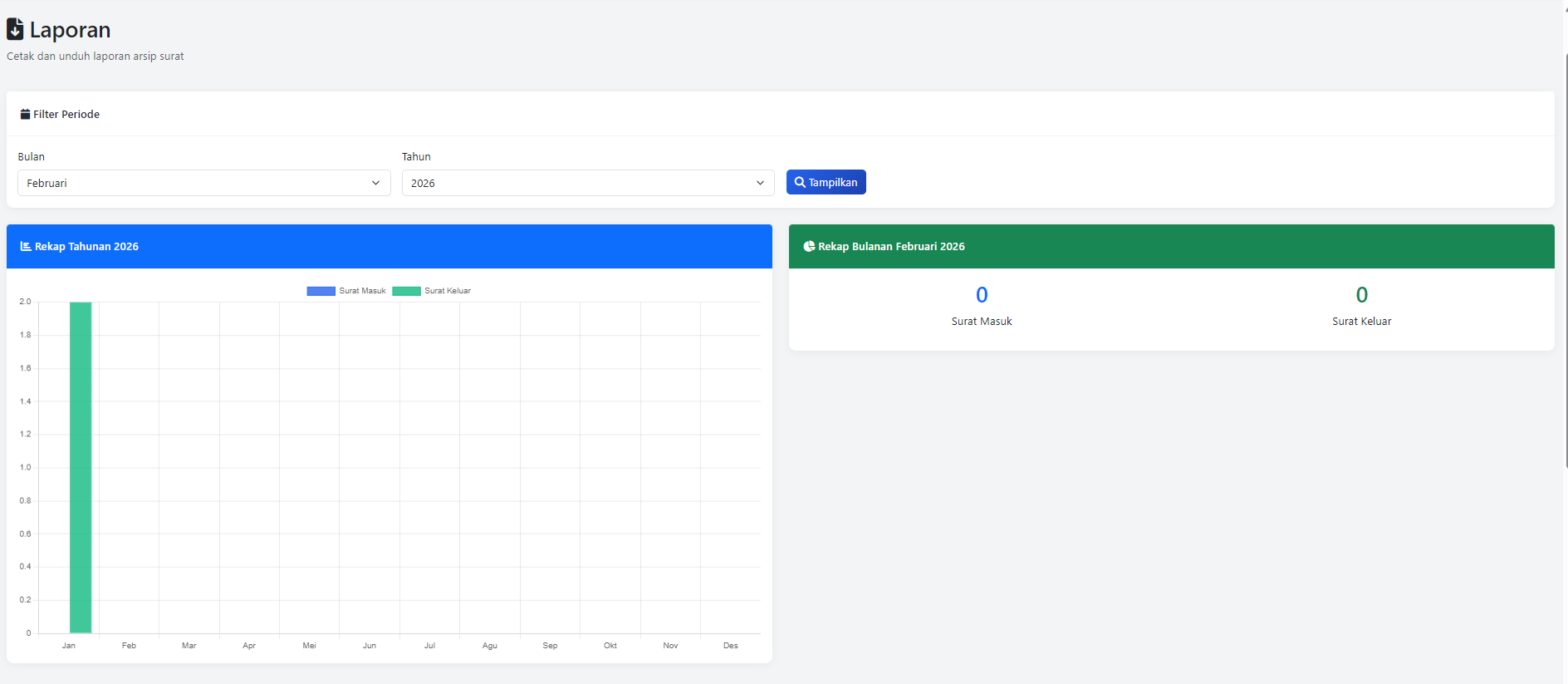Click the 'Mei' axis label
Viewport: 1568px width, 684px height.
point(310,646)
